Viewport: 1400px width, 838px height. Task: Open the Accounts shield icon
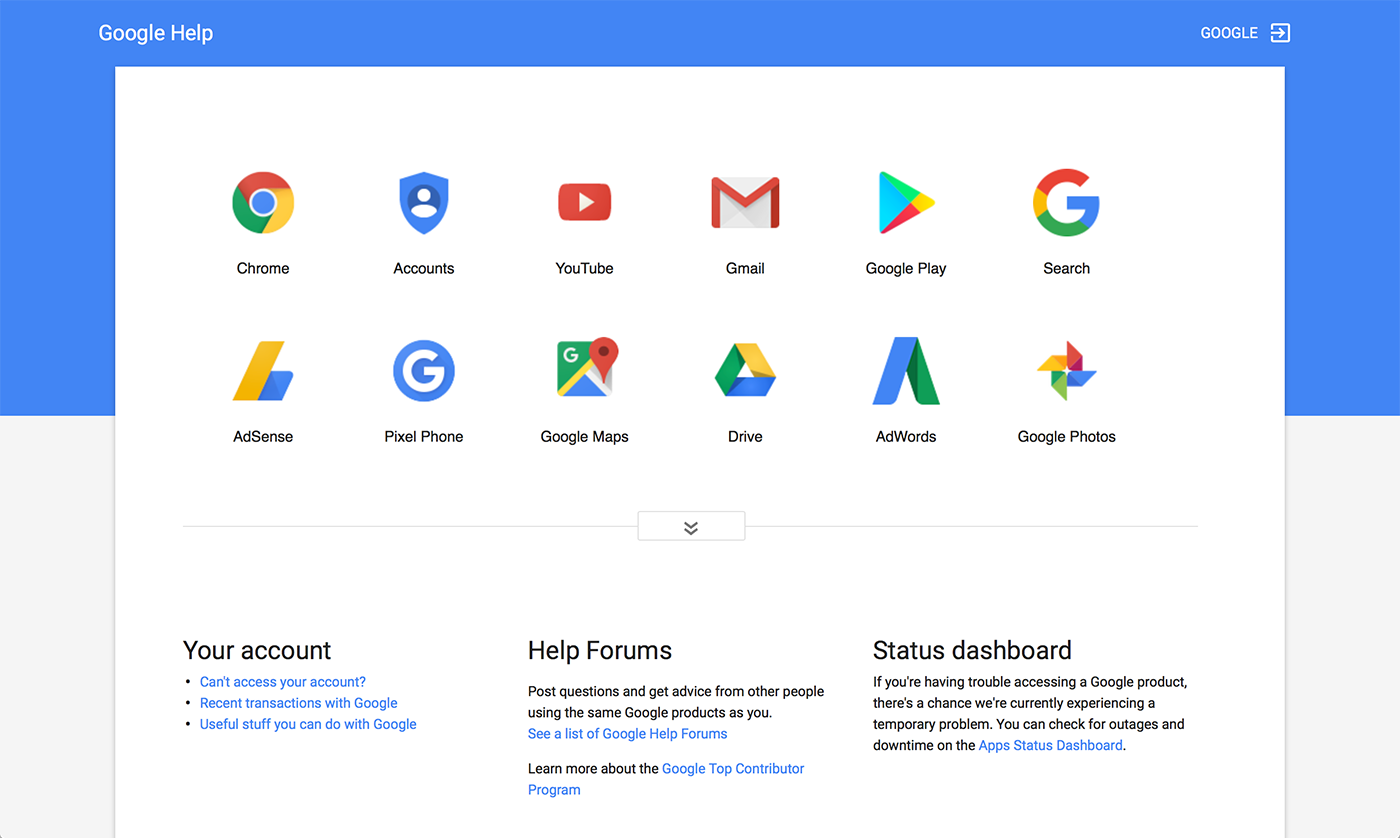[x=424, y=203]
